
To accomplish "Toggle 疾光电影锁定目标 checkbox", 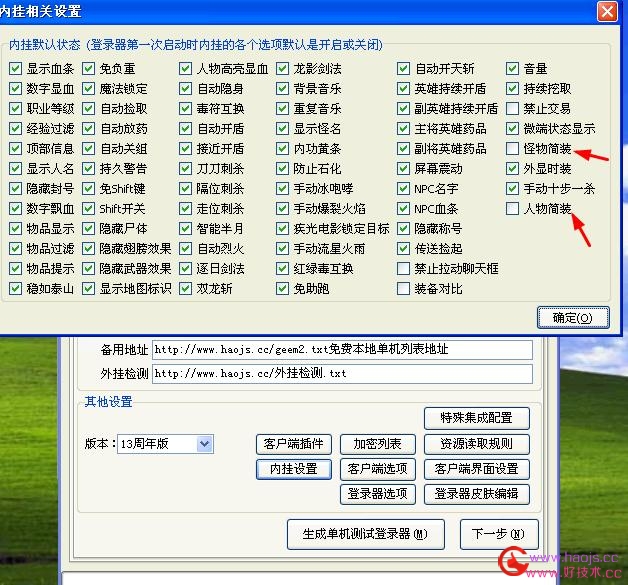I will [282, 229].
